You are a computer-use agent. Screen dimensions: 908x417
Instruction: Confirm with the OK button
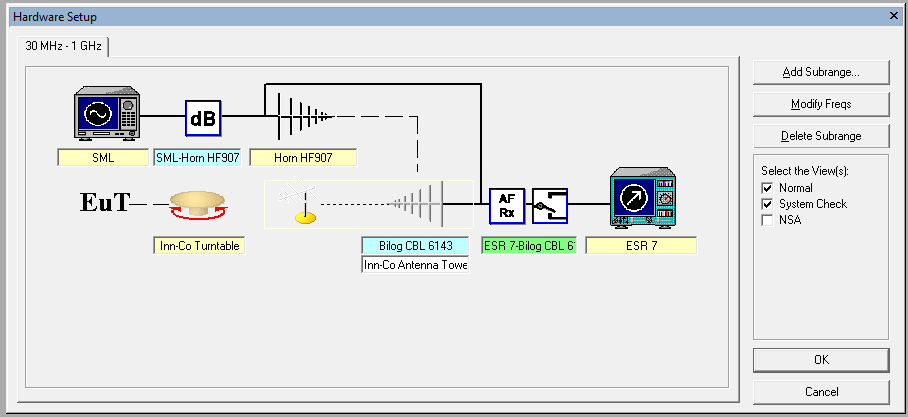821,360
